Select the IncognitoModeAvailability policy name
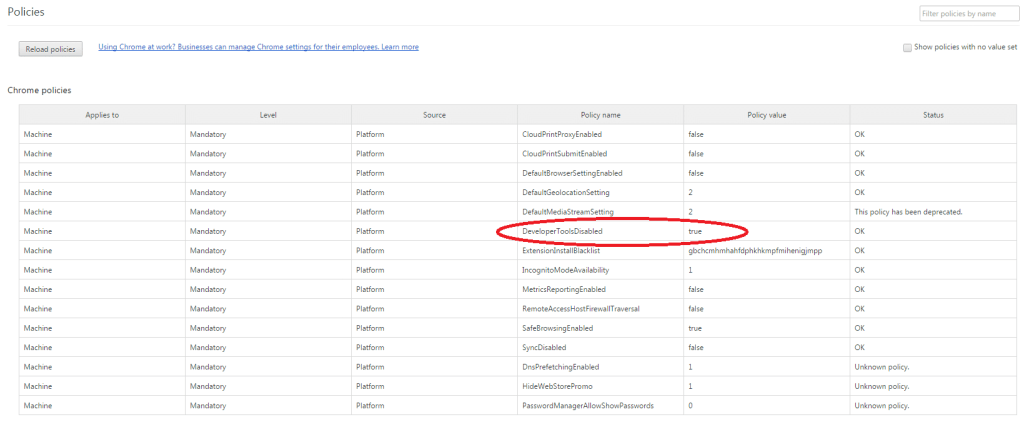1024x422 pixels. pos(566,270)
